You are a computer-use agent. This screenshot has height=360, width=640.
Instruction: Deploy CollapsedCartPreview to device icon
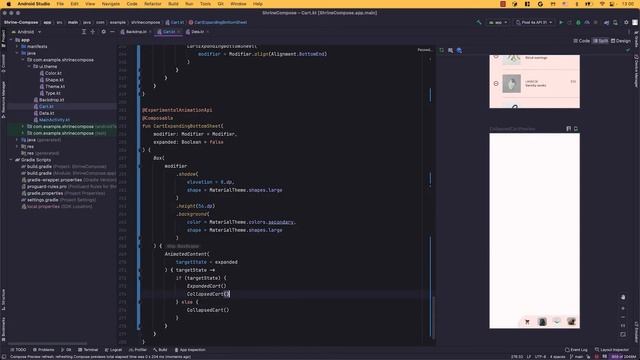(x=576, y=129)
